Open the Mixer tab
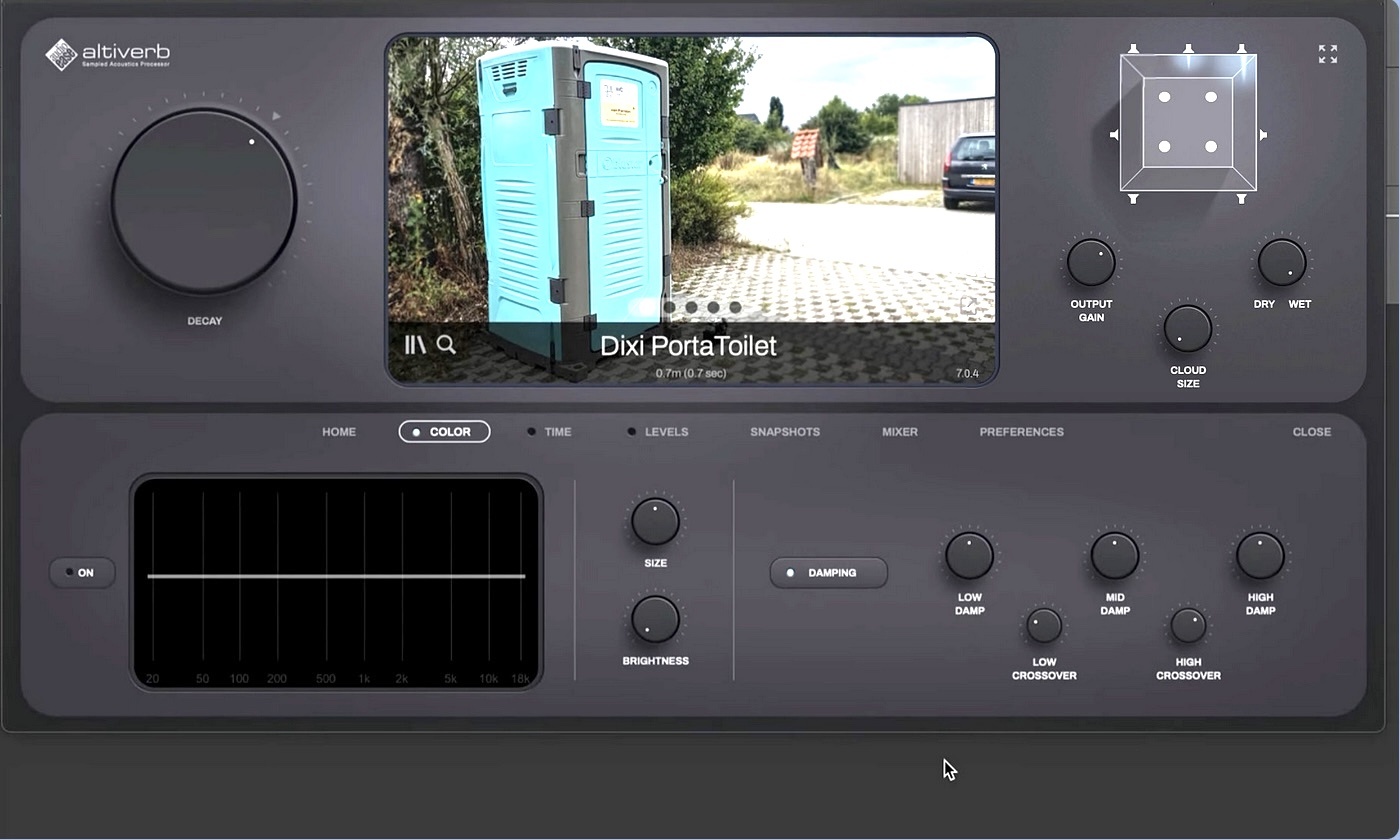This screenshot has height=840, width=1400. tap(899, 432)
